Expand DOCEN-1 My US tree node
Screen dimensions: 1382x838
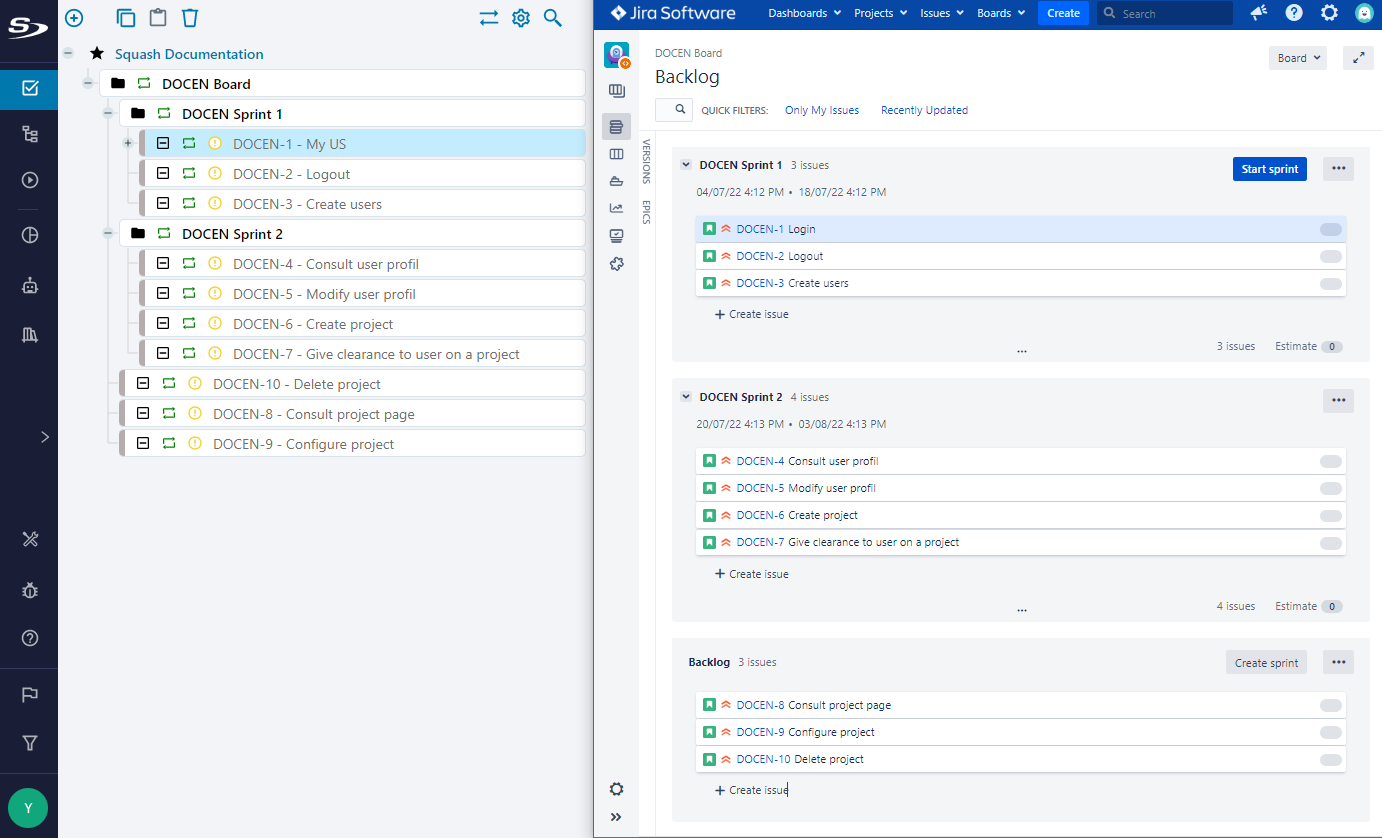tap(127, 144)
